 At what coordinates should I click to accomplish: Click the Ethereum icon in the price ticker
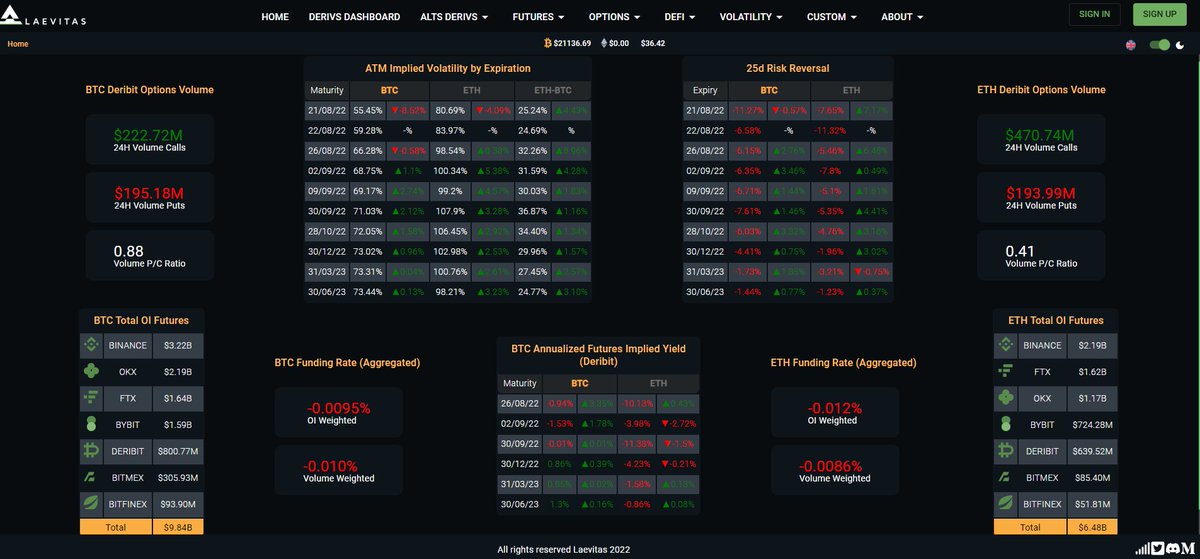coord(603,43)
